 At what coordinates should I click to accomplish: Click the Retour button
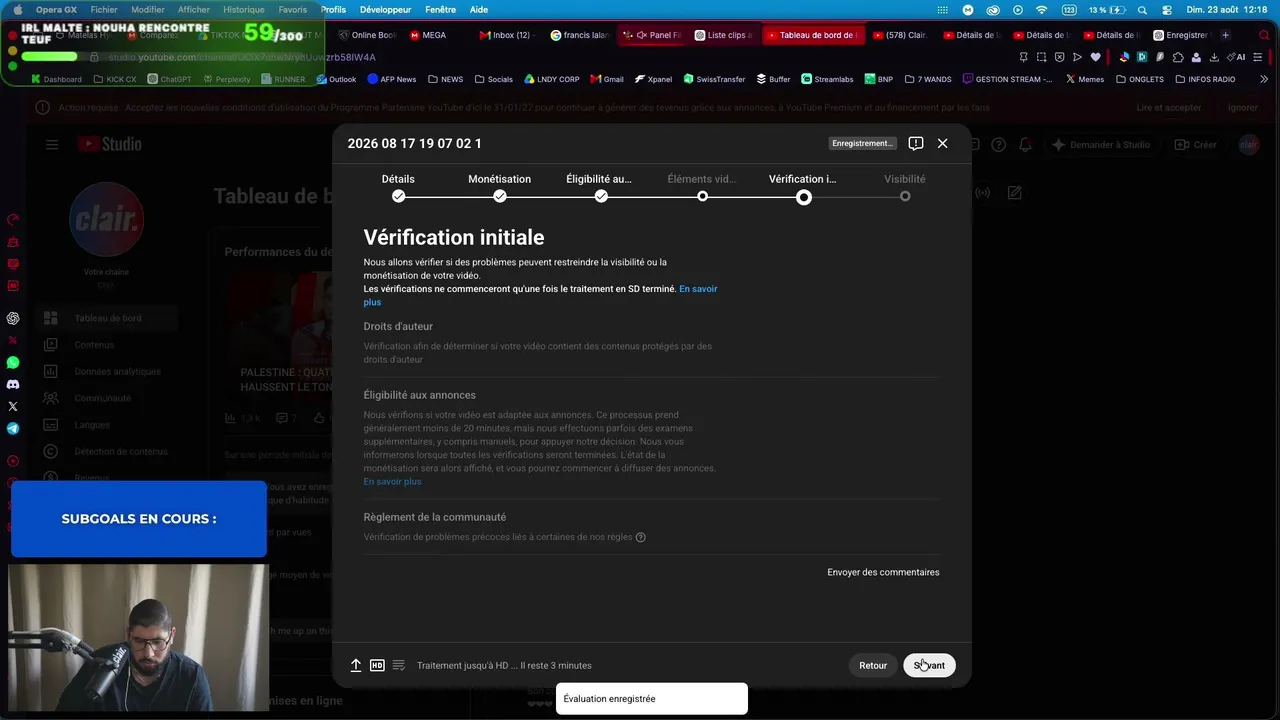873,665
